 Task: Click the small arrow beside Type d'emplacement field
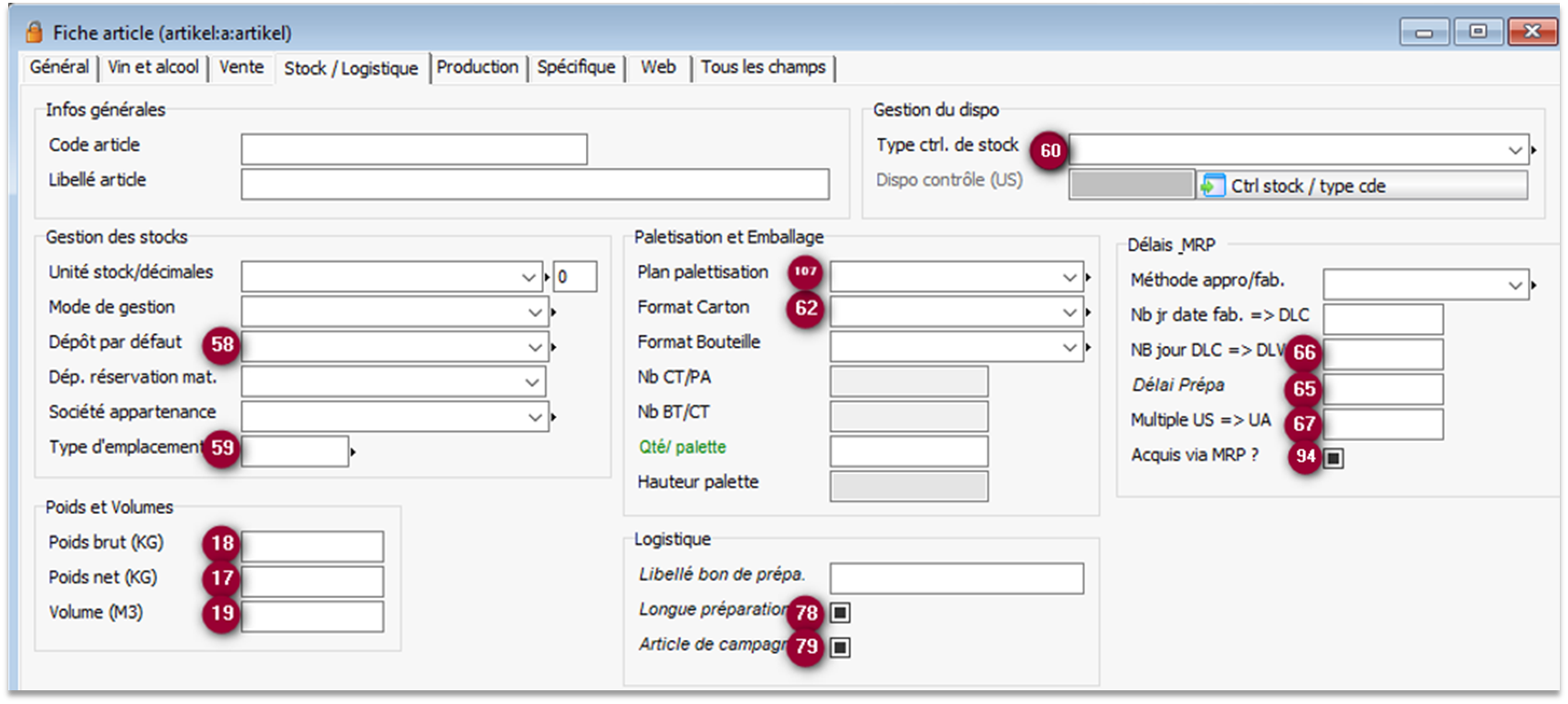point(353,452)
